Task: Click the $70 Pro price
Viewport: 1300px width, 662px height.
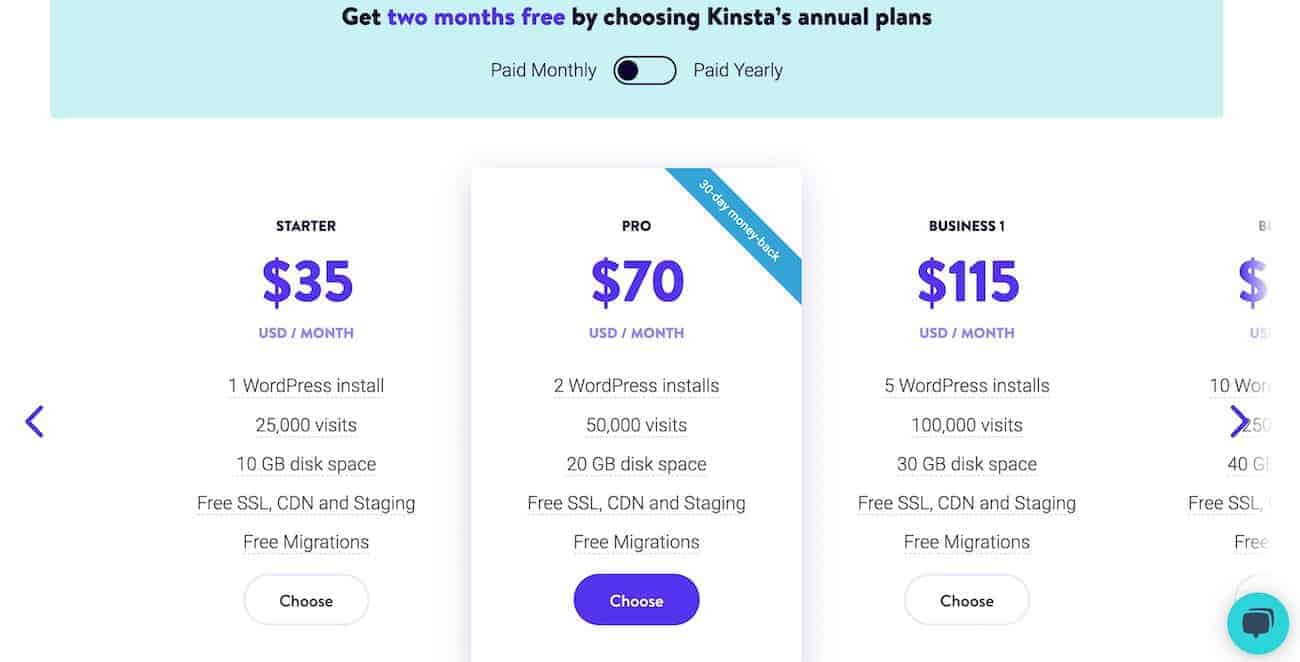Action: [637, 281]
